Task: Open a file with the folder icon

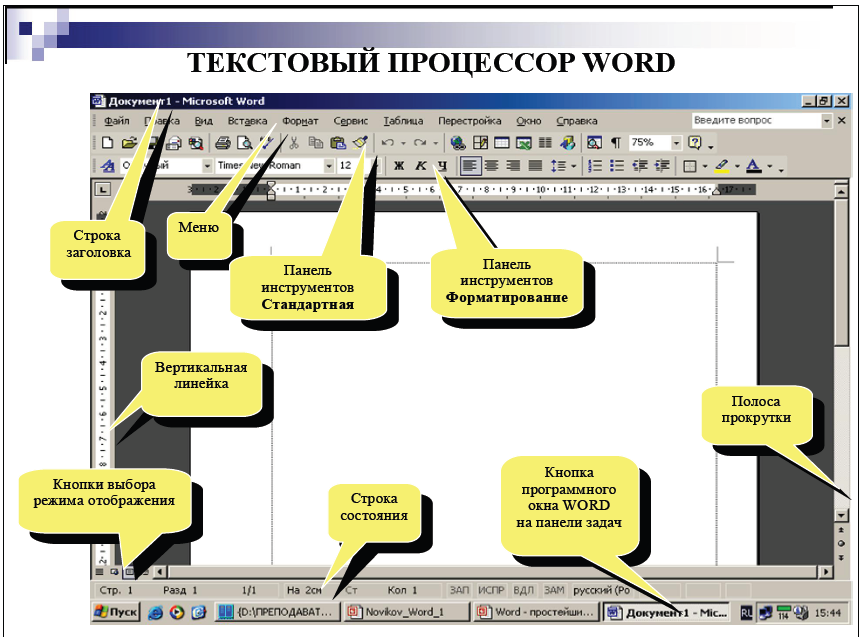Action: pyautogui.click(x=129, y=143)
